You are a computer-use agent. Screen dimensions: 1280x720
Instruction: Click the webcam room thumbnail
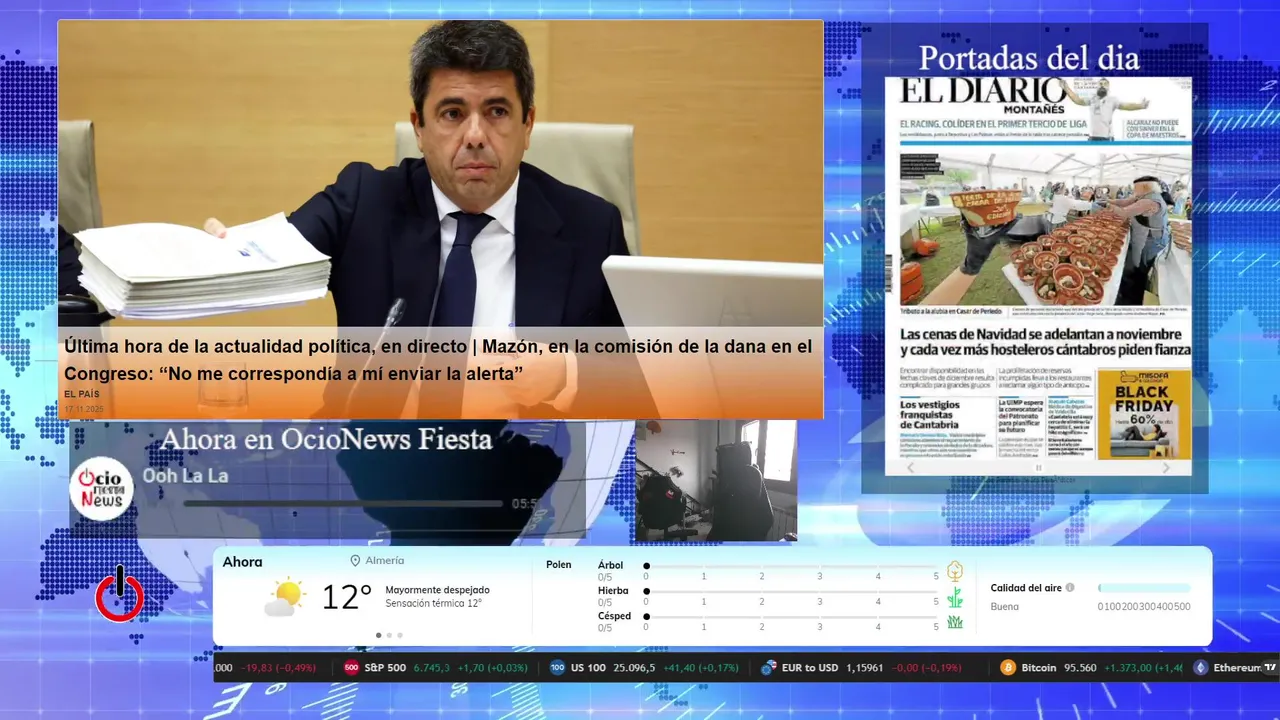[716, 480]
